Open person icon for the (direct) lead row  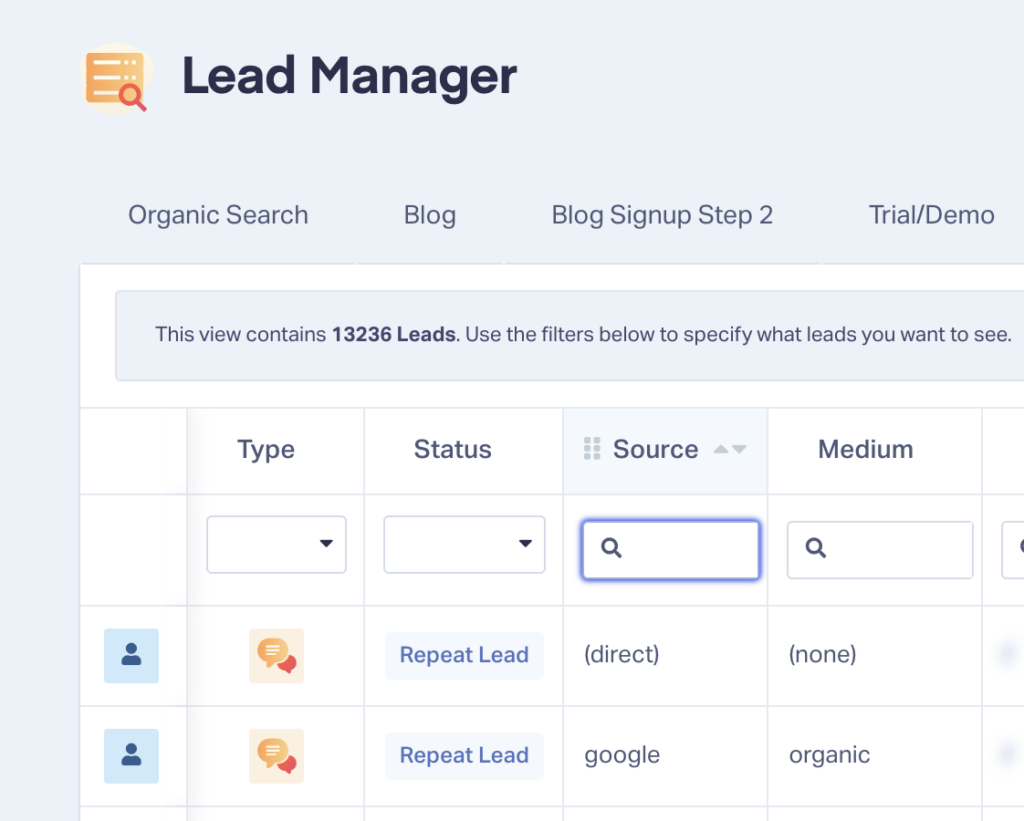[x=131, y=655]
